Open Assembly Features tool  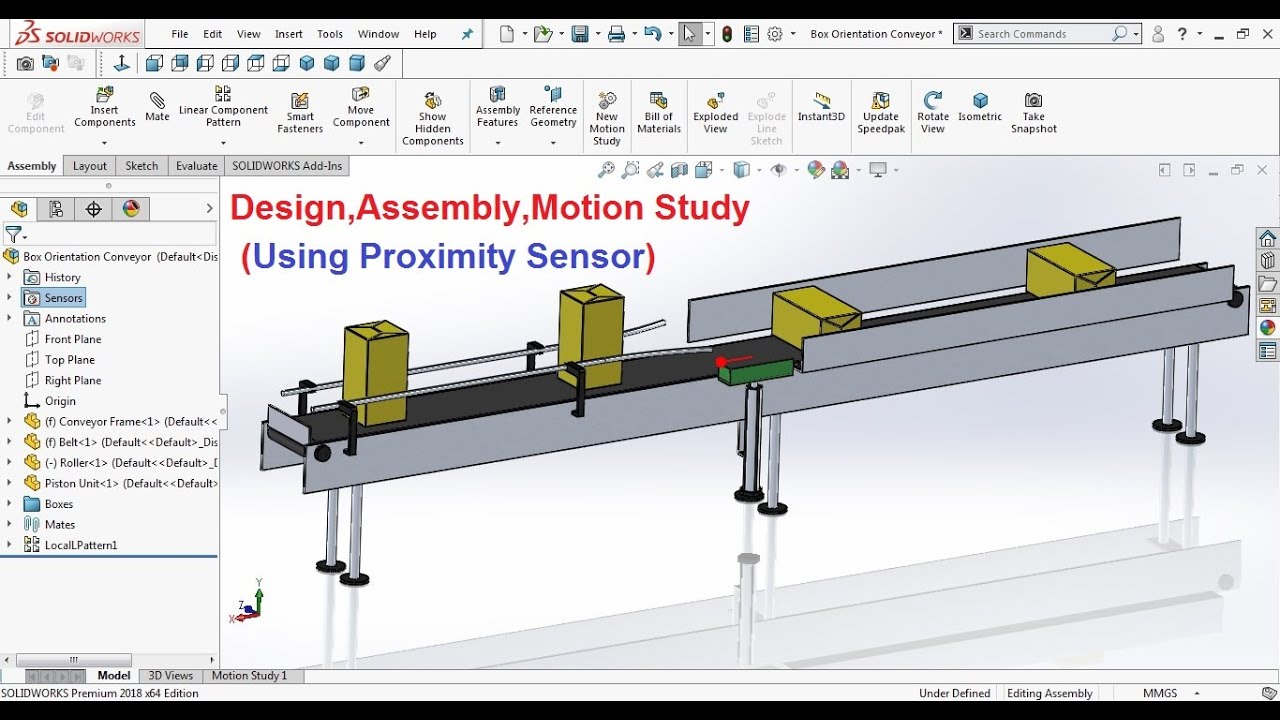tap(497, 107)
